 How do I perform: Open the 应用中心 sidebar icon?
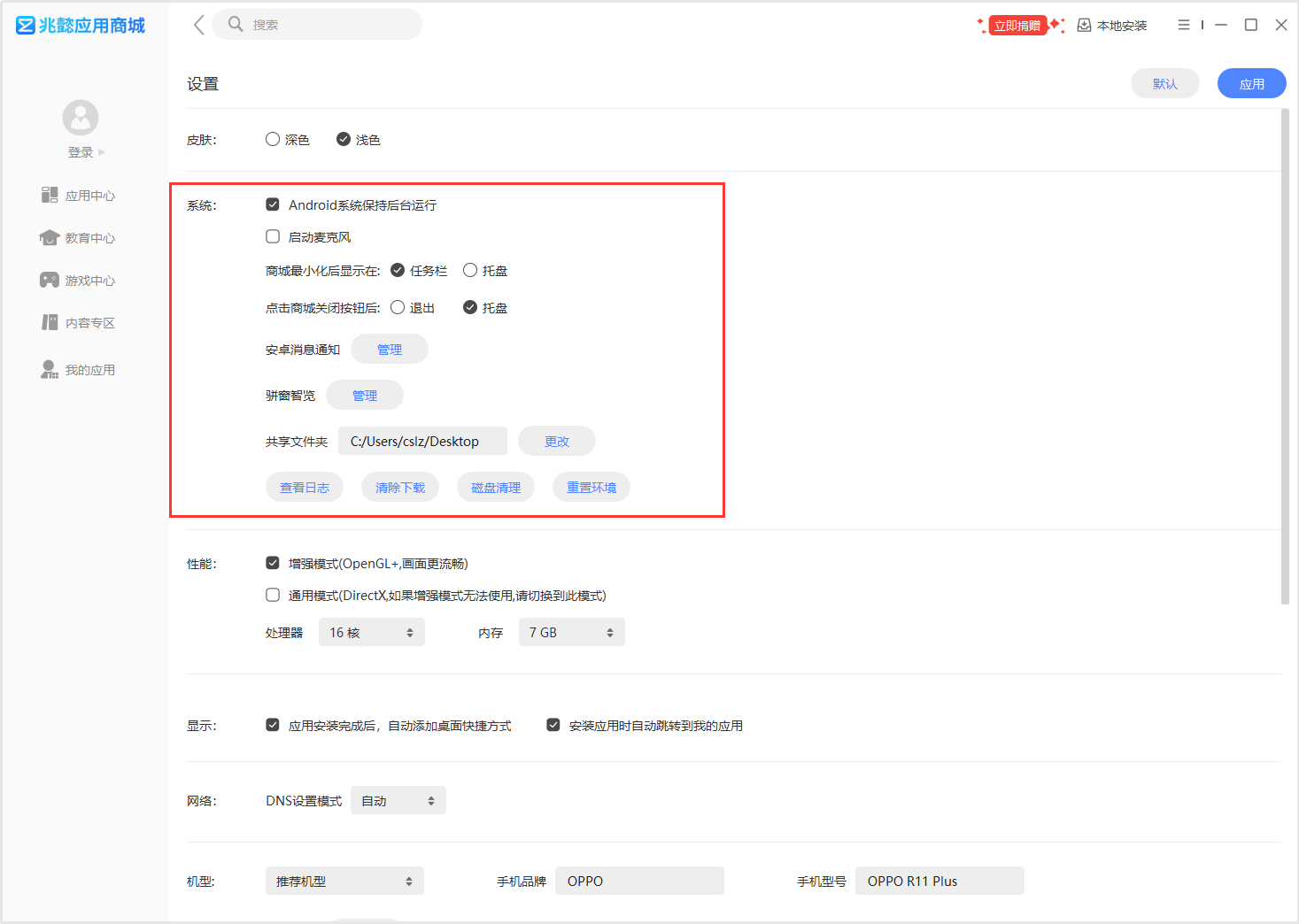click(x=50, y=195)
